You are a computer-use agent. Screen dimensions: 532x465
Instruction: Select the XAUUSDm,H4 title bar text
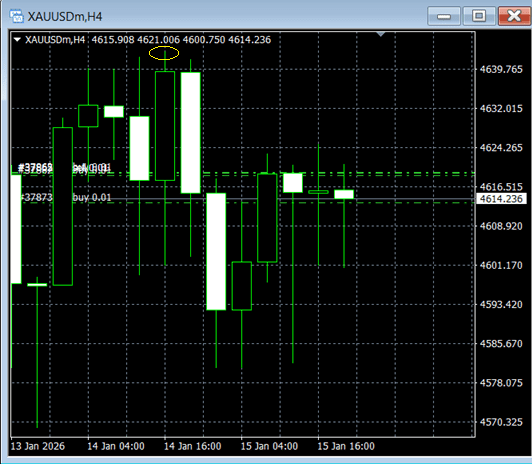(65, 17)
